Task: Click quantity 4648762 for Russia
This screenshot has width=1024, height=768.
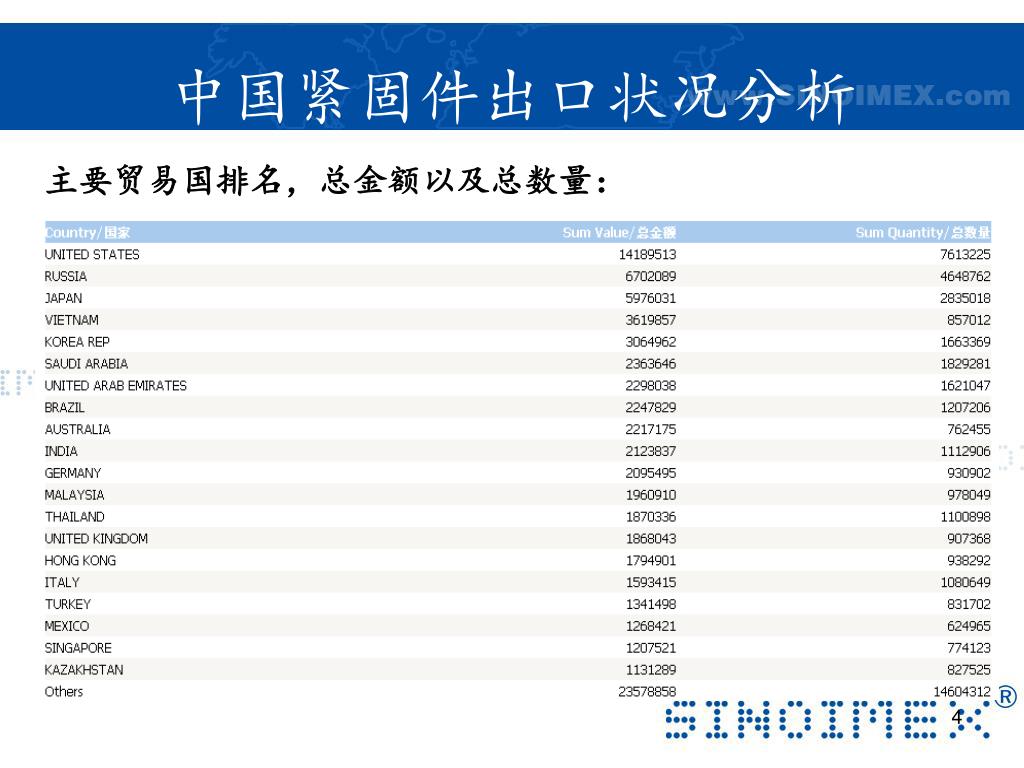Action: click(x=965, y=276)
